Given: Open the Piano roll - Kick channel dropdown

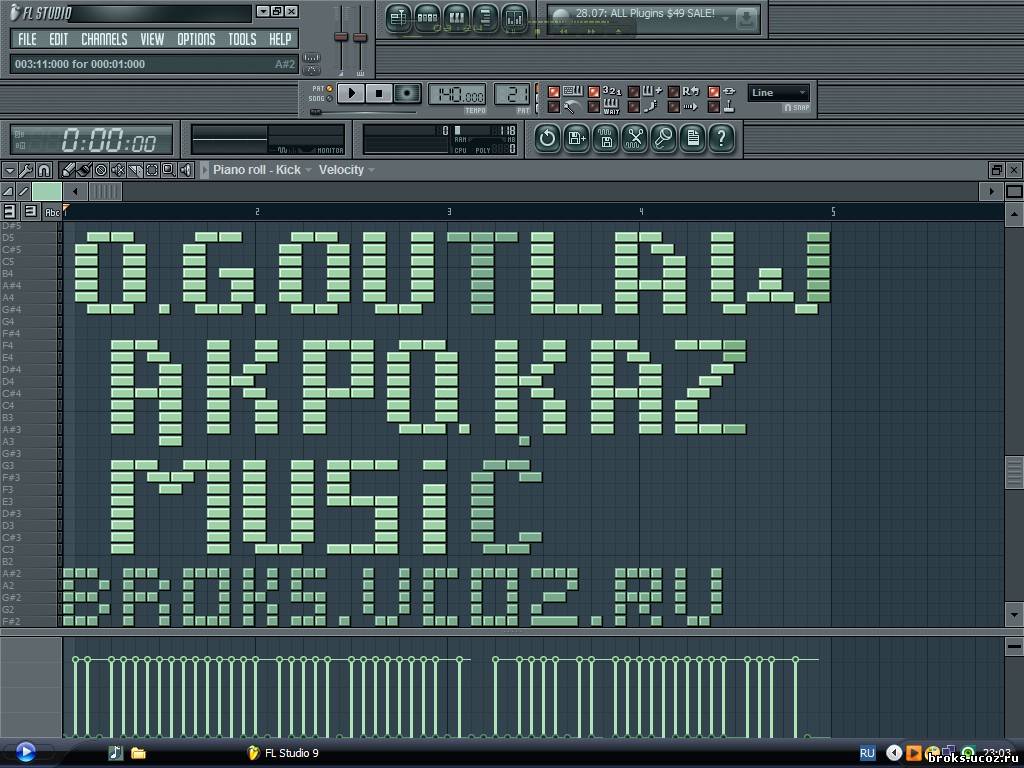Looking at the screenshot, I should pyautogui.click(x=262, y=170).
